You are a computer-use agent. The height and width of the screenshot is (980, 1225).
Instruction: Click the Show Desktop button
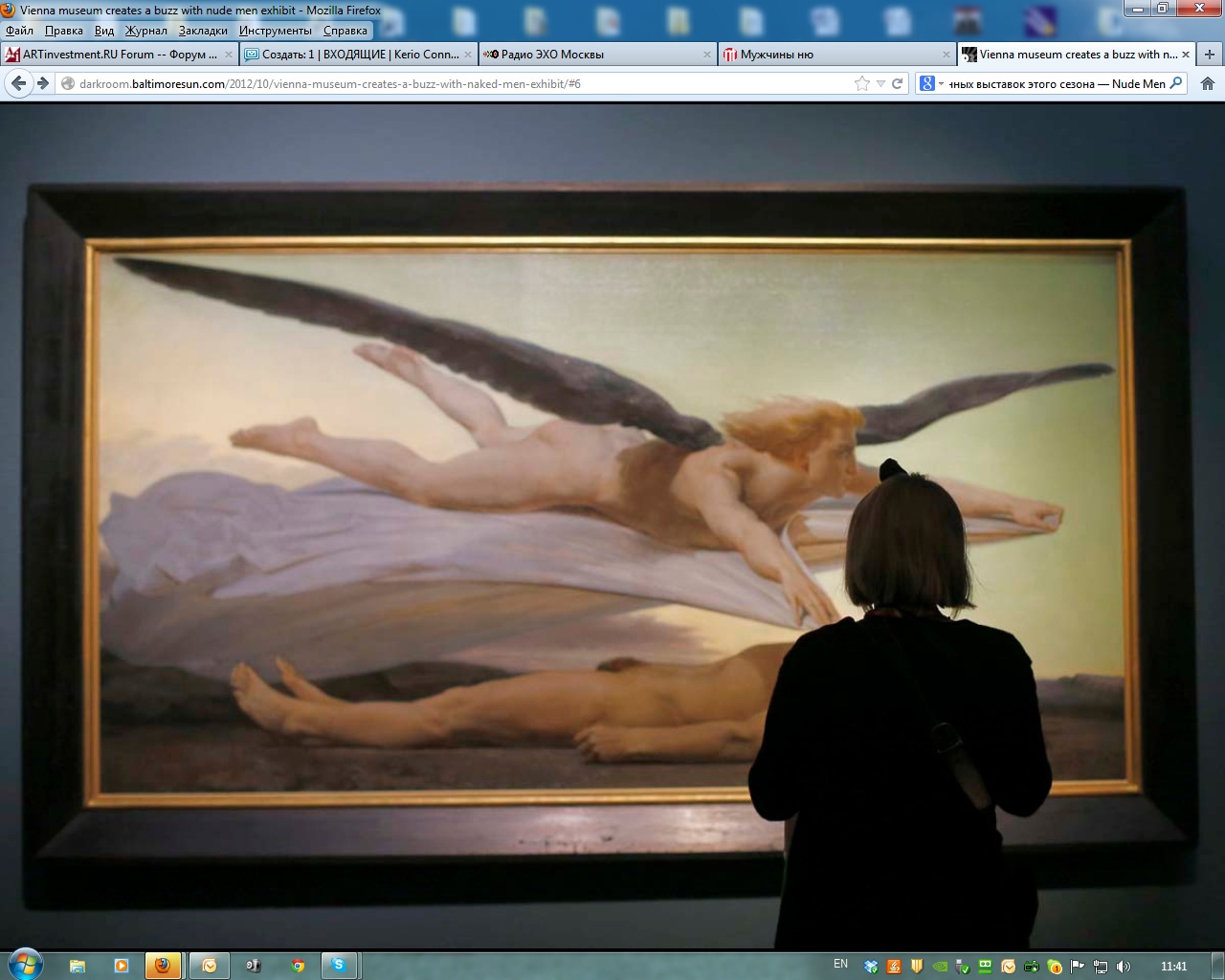[x=1218, y=966]
